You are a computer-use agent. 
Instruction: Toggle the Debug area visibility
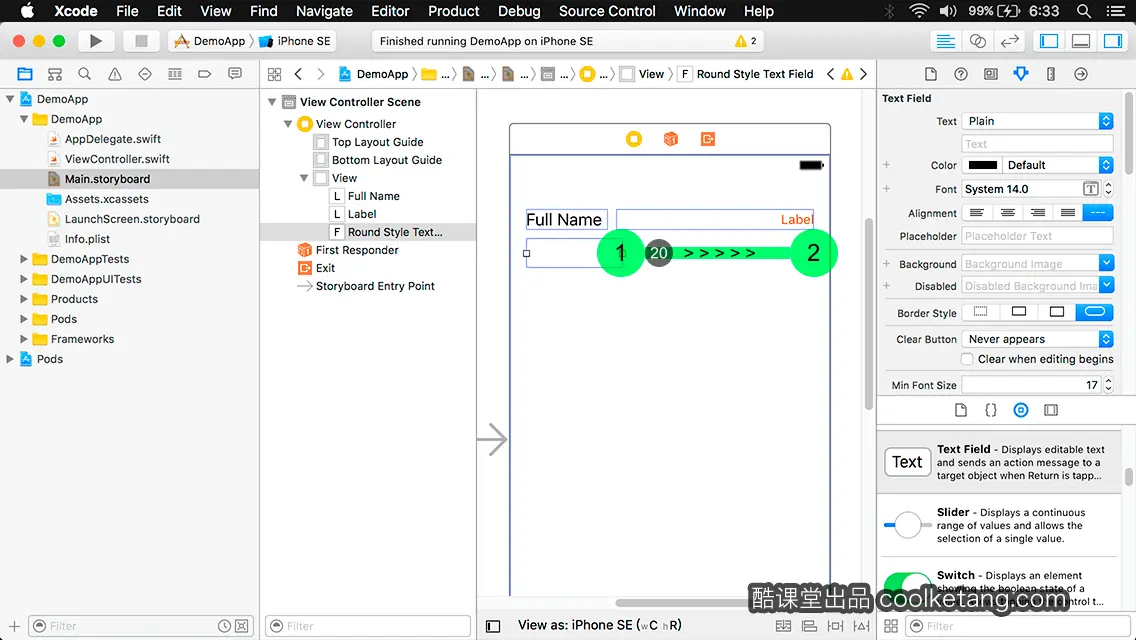click(1081, 41)
